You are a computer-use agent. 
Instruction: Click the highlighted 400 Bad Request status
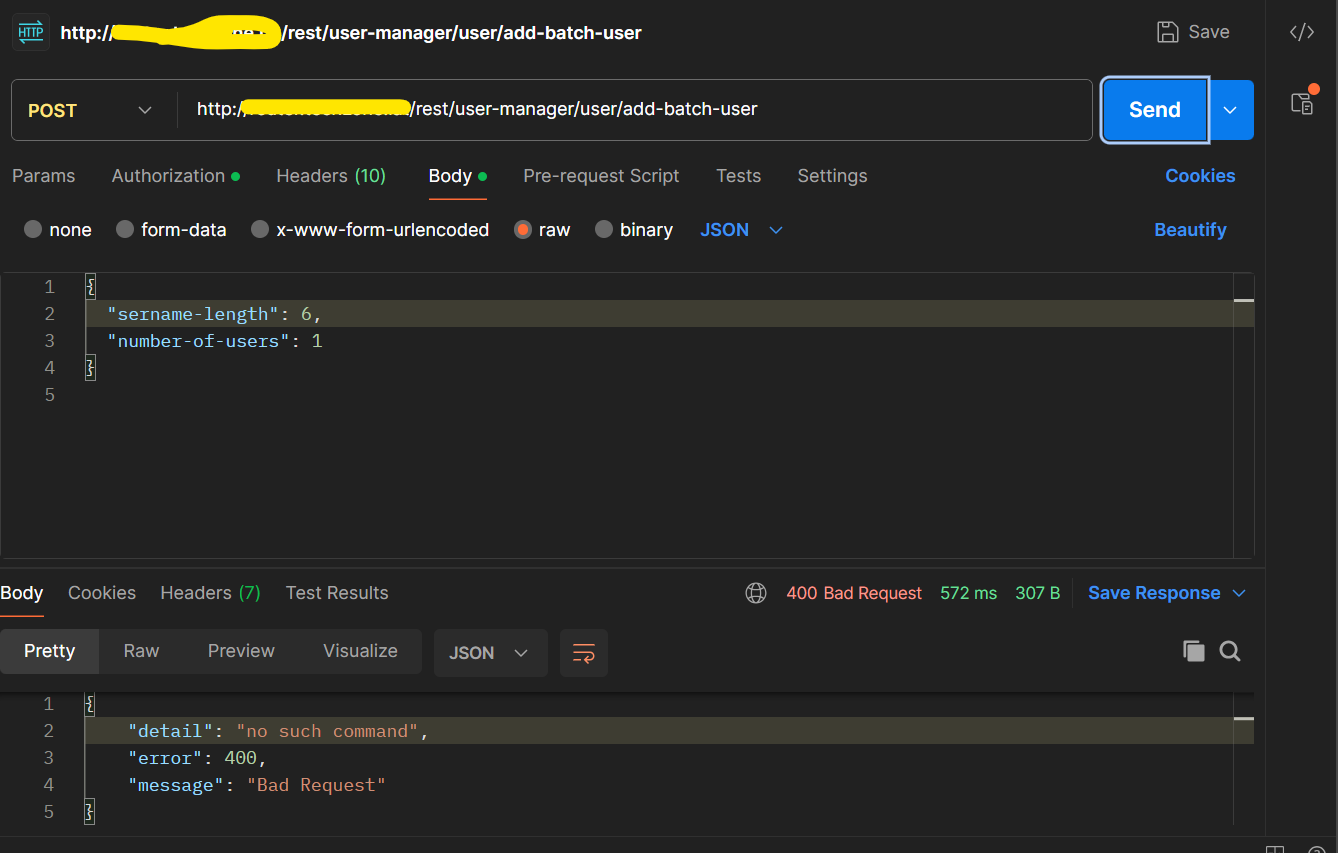pyautogui.click(x=854, y=592)
